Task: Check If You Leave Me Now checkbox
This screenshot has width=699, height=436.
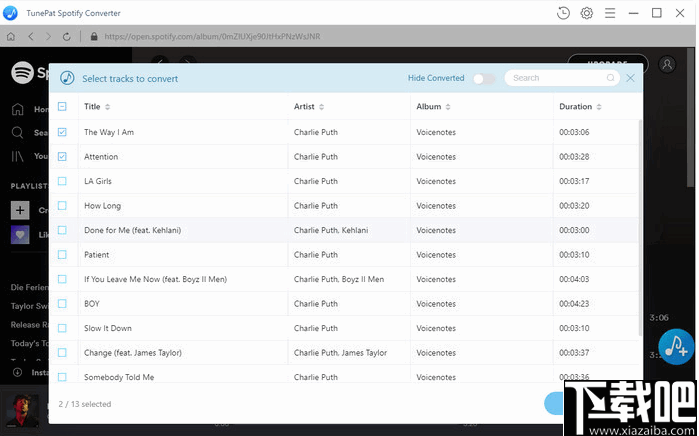Action: [62, 279]
